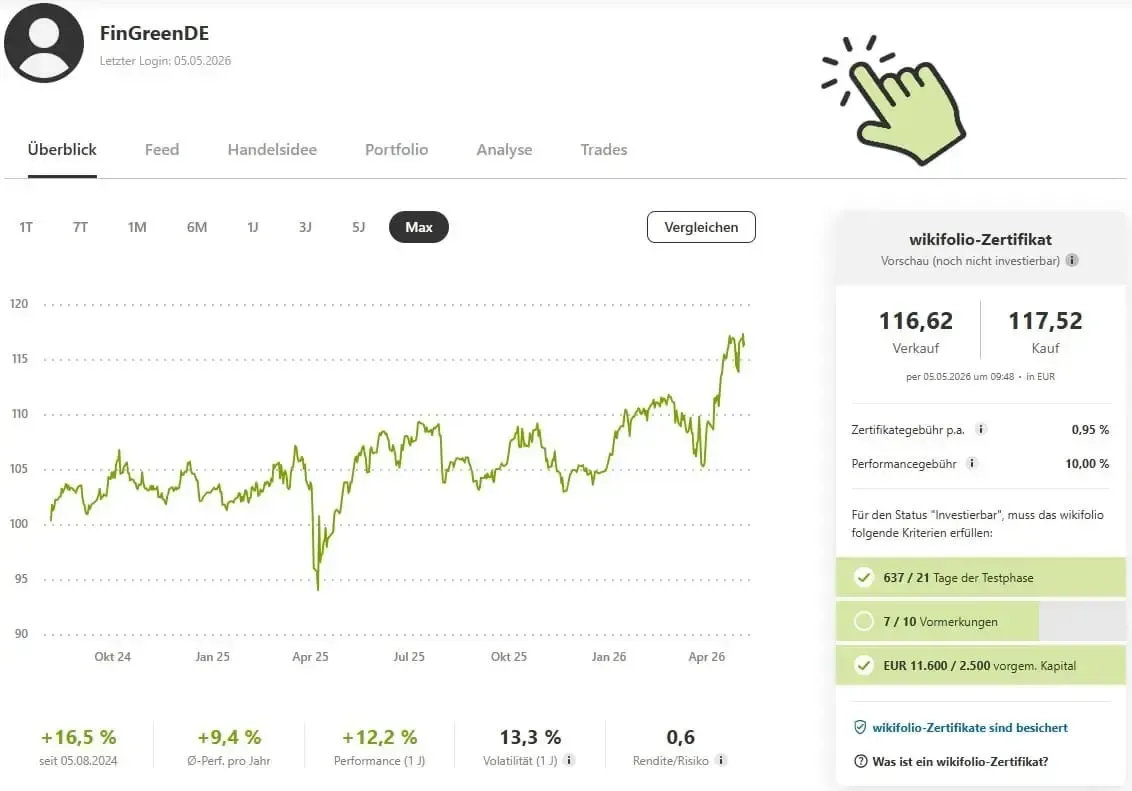Switch chart range to 1J
The image size is (1132, 791).
[x=253, y=227]
